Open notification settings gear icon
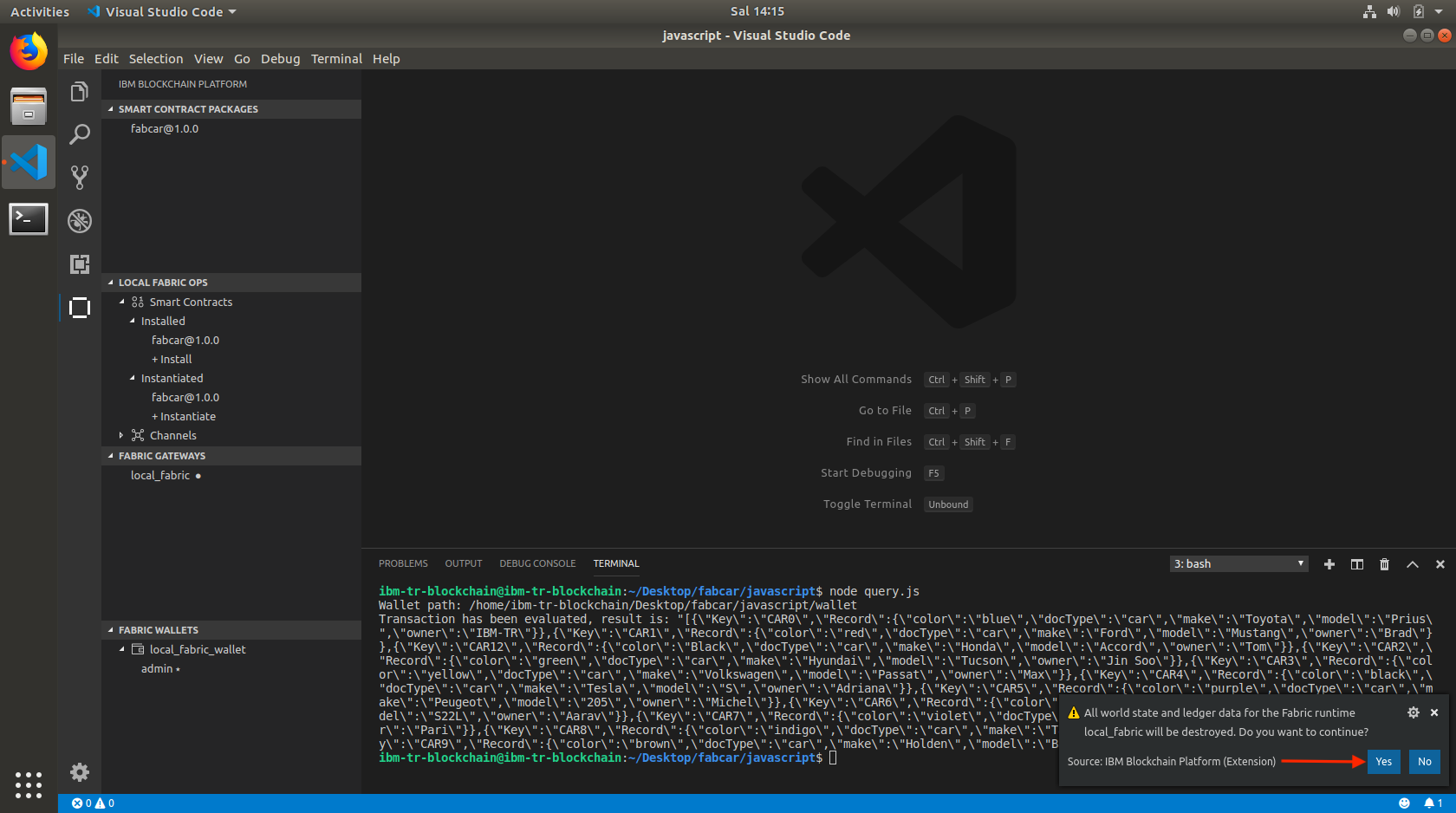 (1413, 712)
